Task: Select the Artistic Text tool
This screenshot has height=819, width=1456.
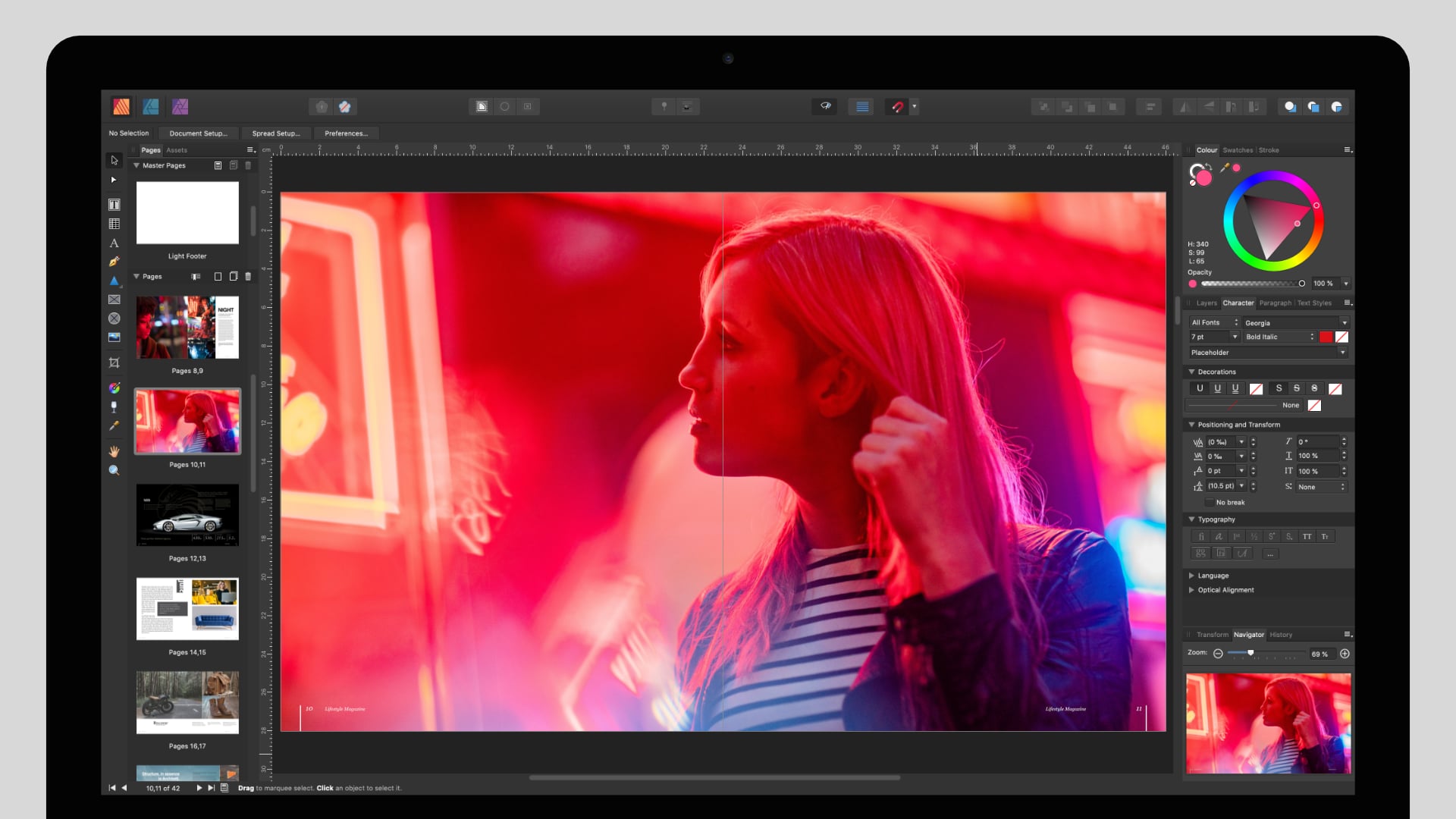Action: pyautogui.click(x=115, y=243)
